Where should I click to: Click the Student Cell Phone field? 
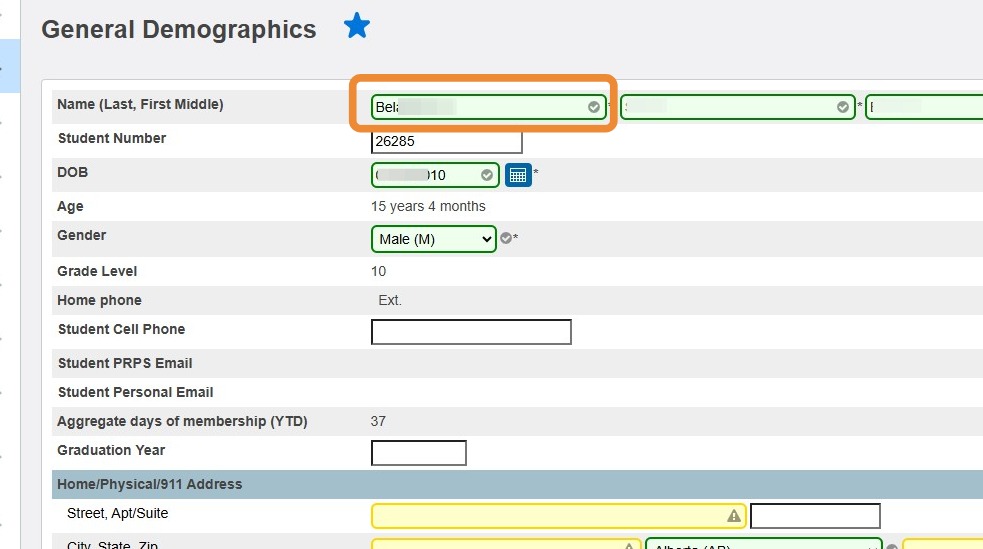(471, 332)
